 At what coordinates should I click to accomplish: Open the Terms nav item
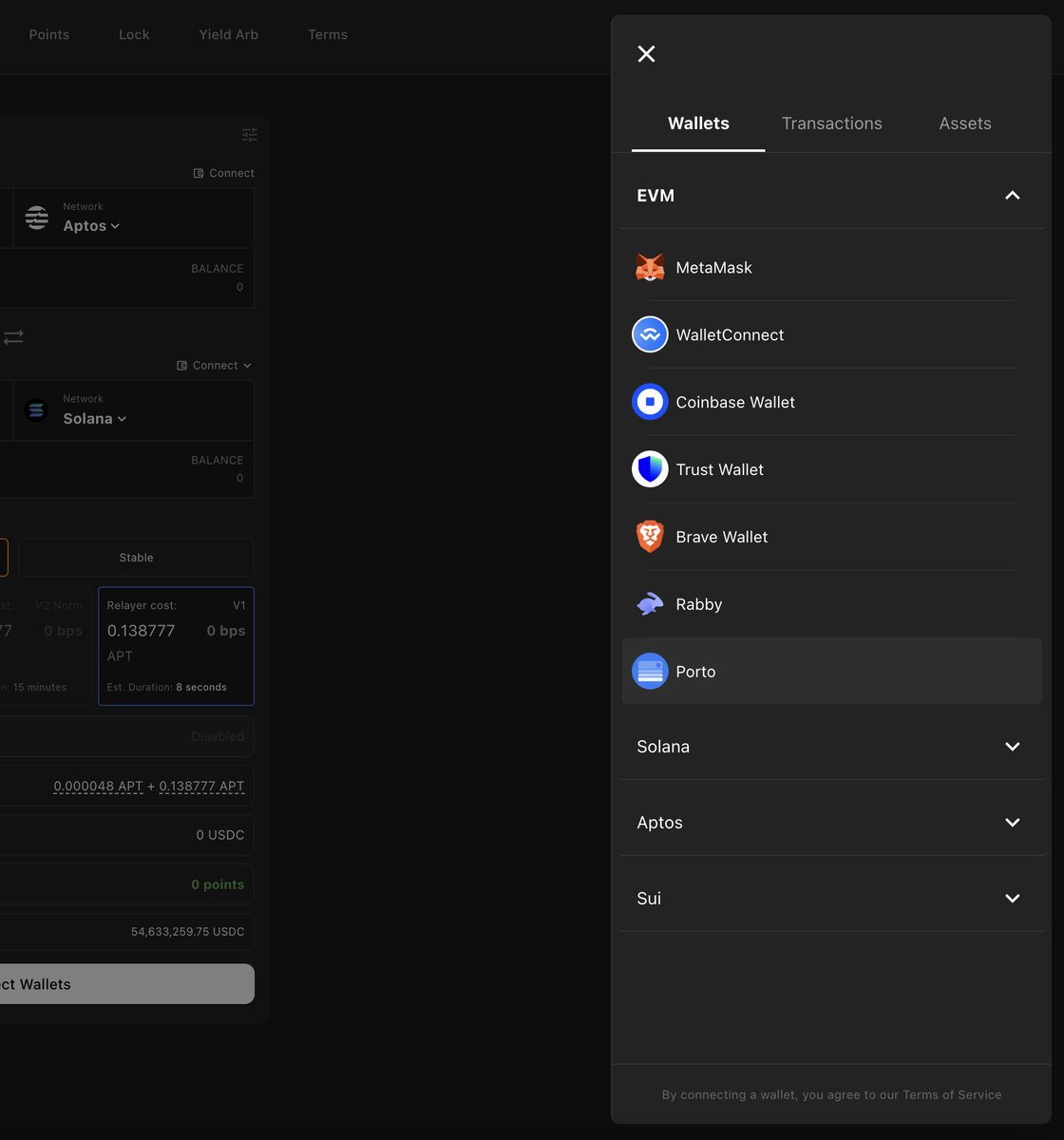[x=328, y=34]
